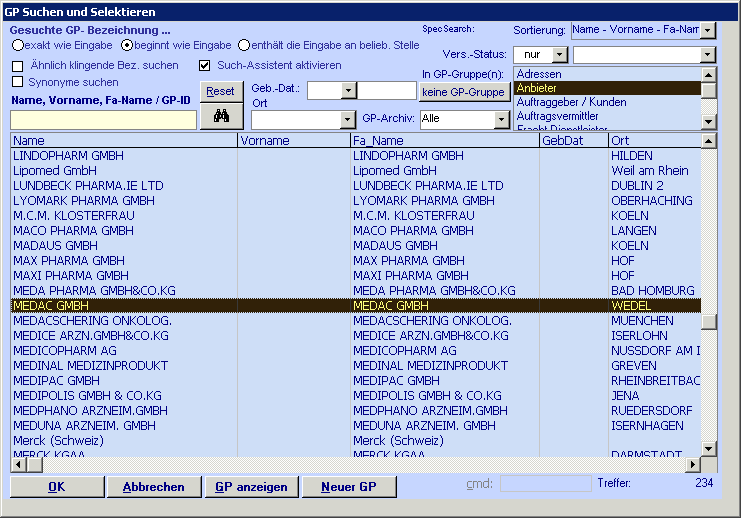Enable 'Ähnlich klingende Bez. suchen' checkbox
Screen dimensions: 741x518
pyautogui.click(x=17, y=66)
